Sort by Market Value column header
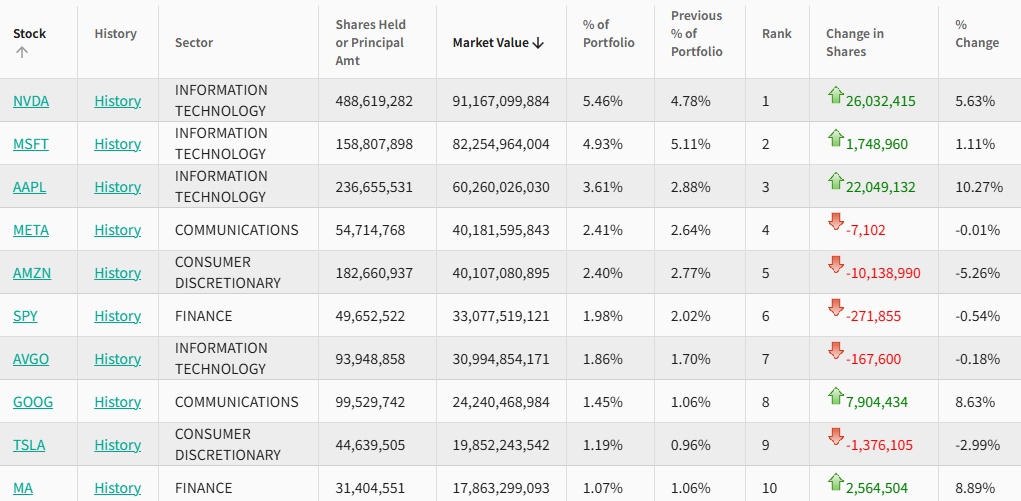 (x=497, y=43)
